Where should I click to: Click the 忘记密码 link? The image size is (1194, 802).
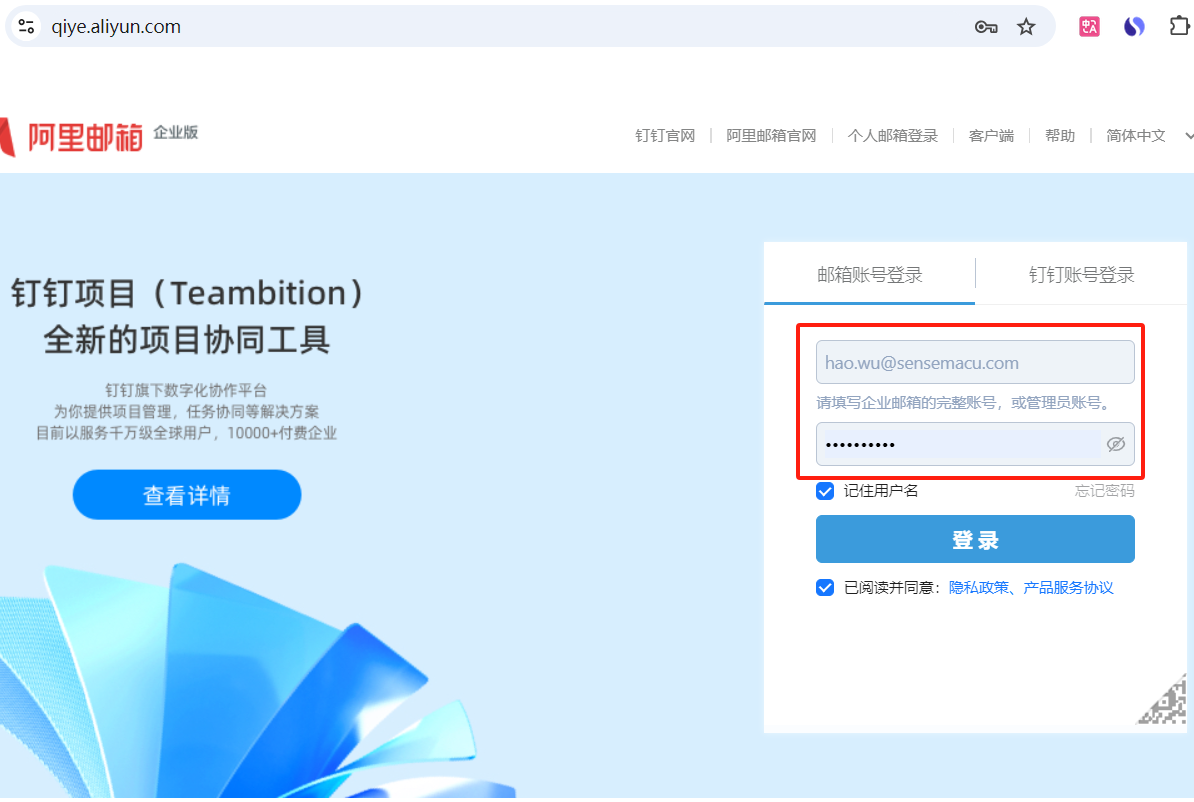(1104, 491)
